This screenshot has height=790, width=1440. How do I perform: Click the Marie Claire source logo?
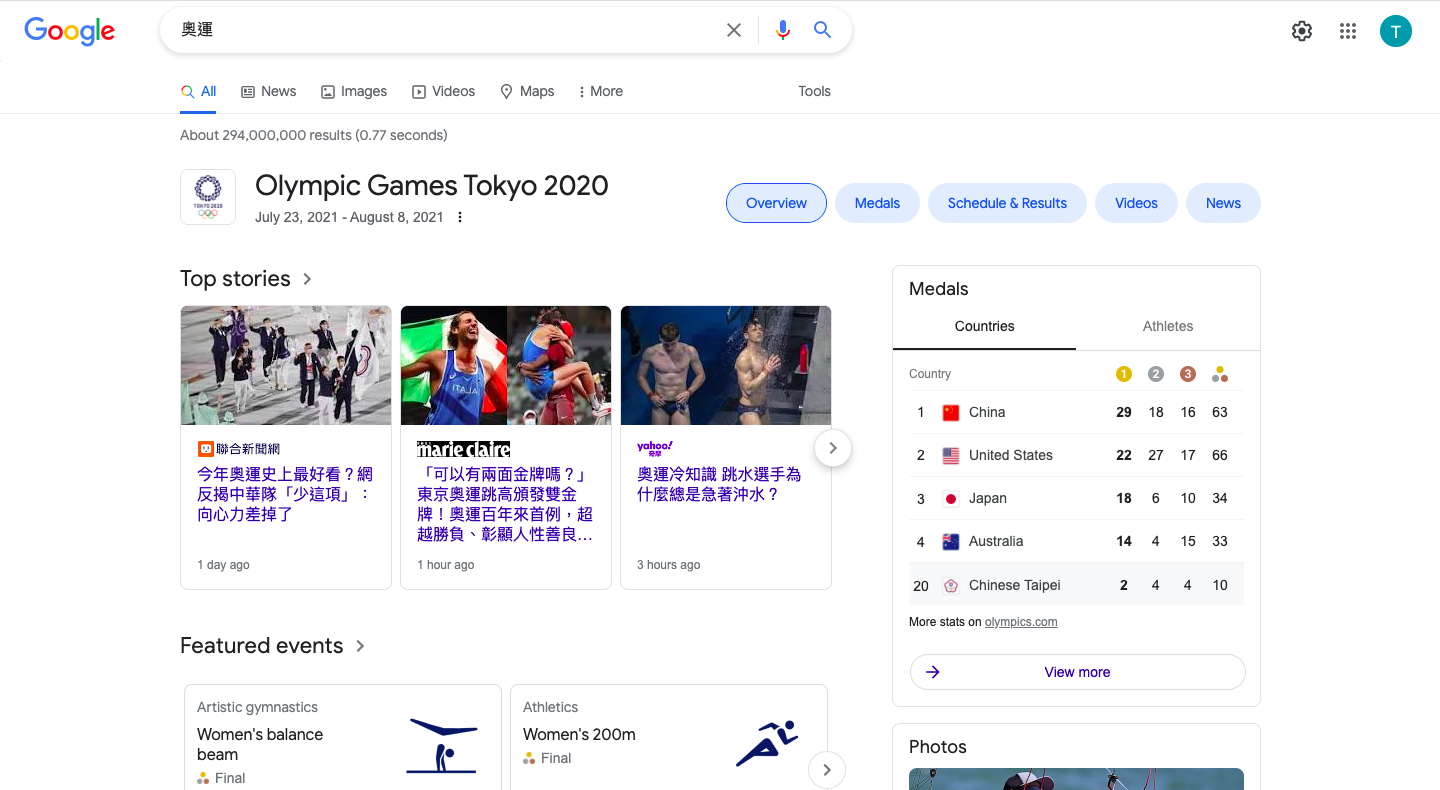coord(464,449)
